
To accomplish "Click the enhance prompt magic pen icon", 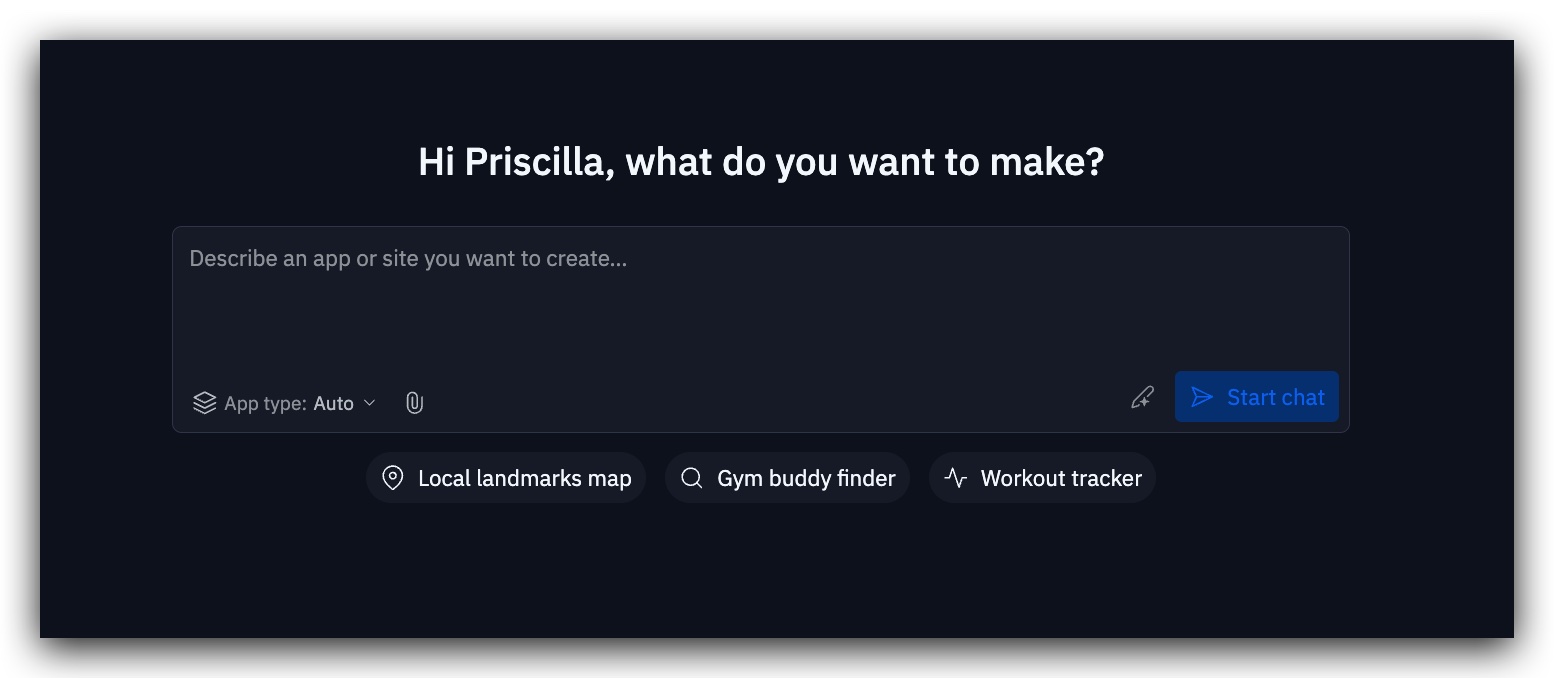I will pos(1142,398).
